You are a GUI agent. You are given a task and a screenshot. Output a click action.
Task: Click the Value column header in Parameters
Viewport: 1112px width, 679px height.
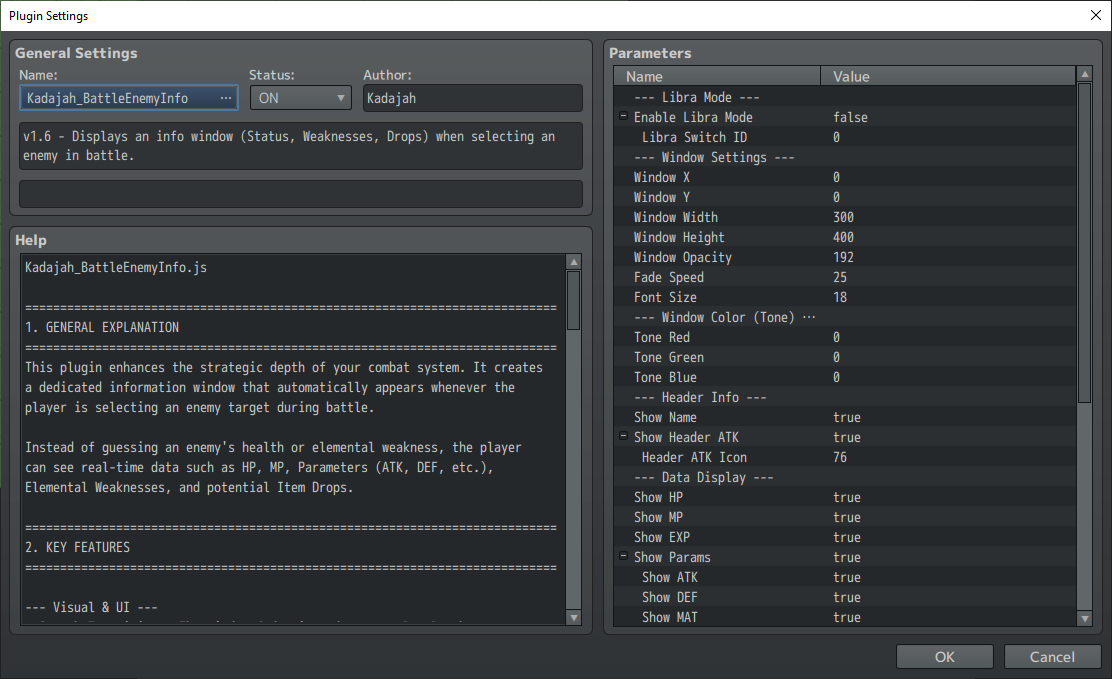coord(948,77)
